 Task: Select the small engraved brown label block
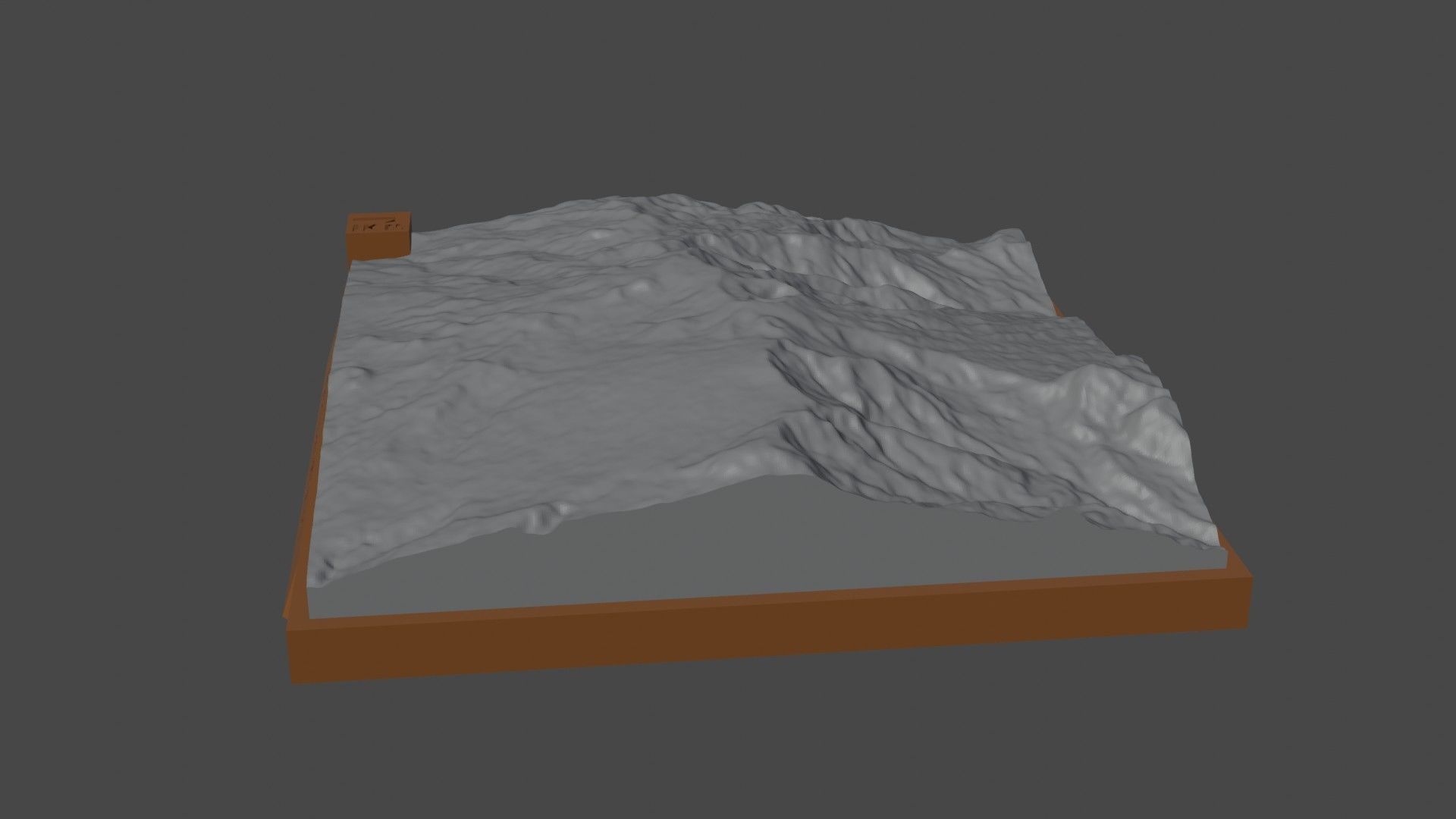tap(379, 235)
